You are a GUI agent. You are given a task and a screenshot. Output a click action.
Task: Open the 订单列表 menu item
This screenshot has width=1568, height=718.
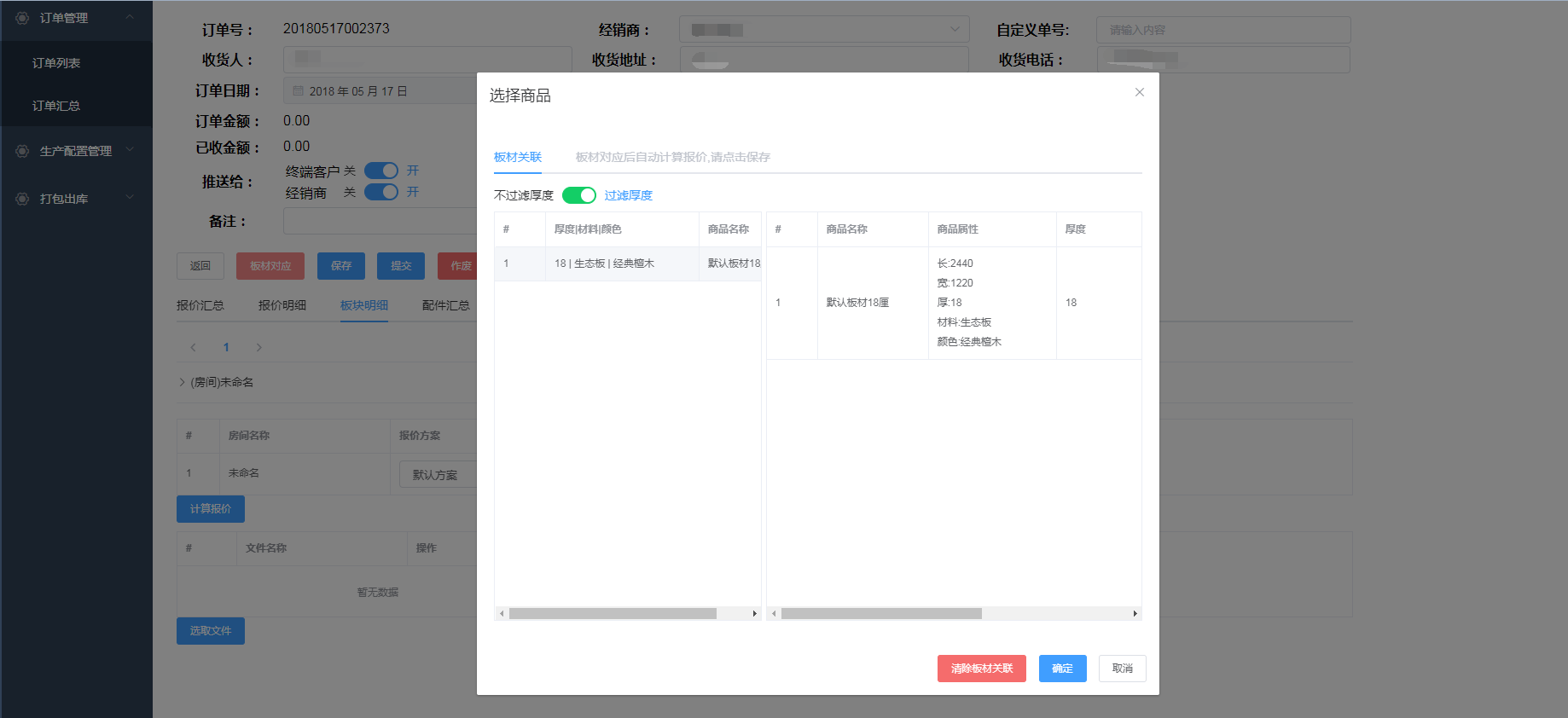(56, 63)
